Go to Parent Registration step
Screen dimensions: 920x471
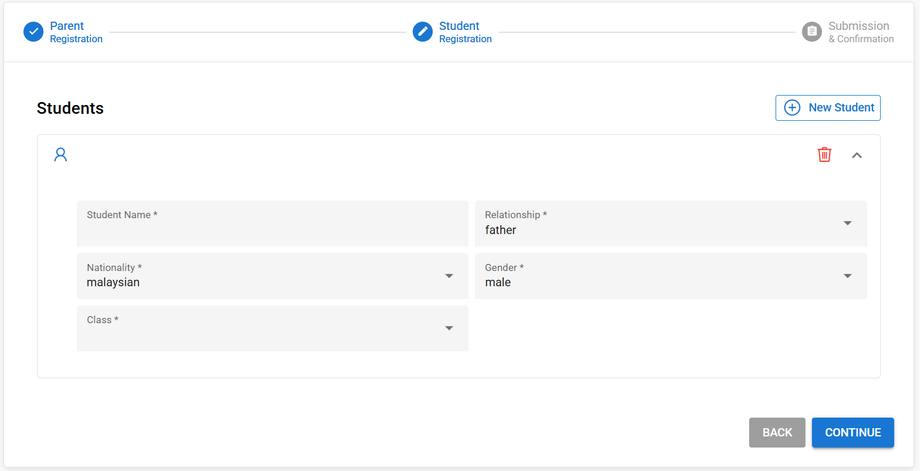pyautogui.click(x=76, y=32)
